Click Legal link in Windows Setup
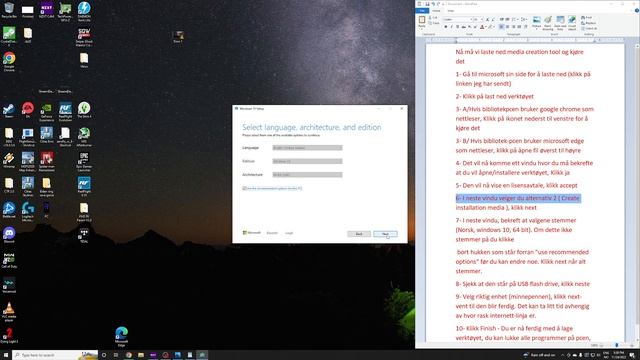 click(x=289, y=233)
